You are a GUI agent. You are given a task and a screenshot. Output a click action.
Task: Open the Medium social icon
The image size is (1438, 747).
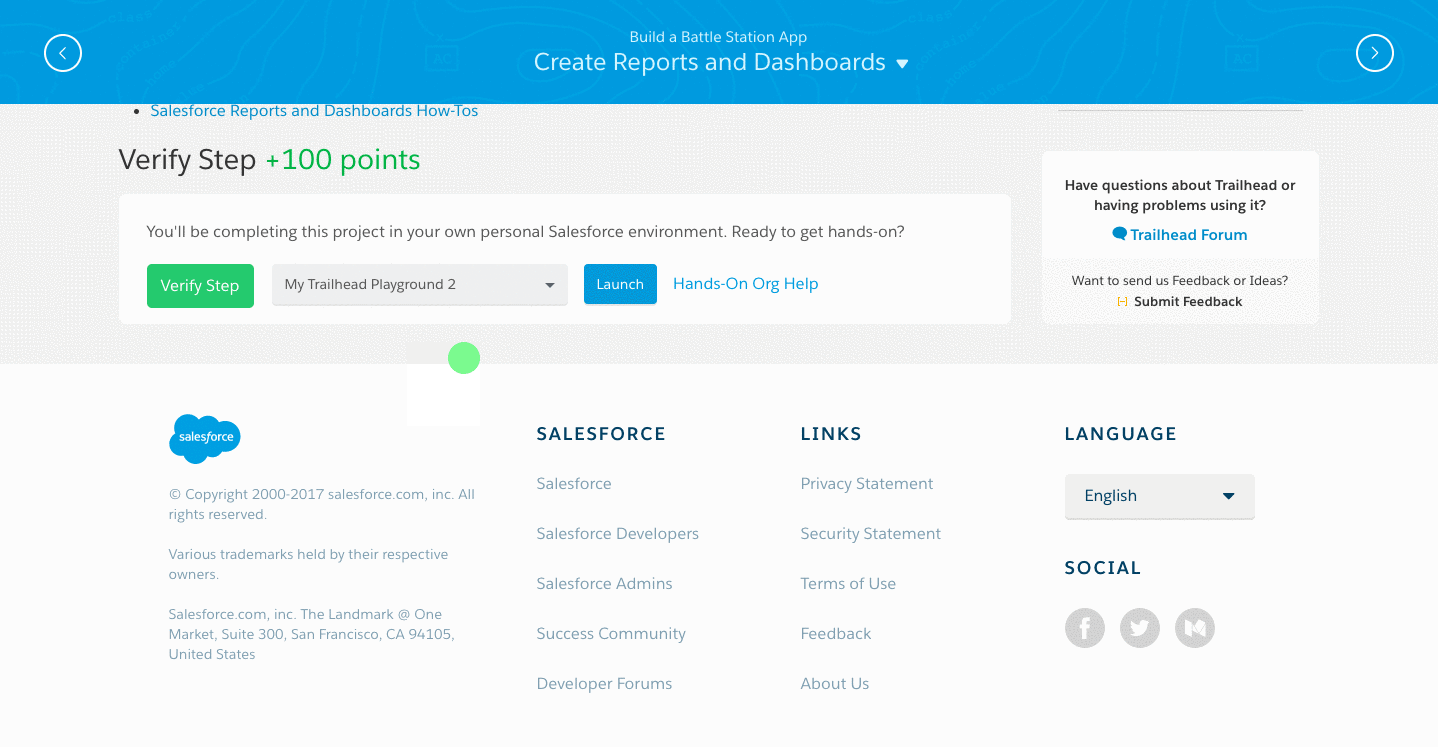pyautogui.click(x=1195, y=628)
